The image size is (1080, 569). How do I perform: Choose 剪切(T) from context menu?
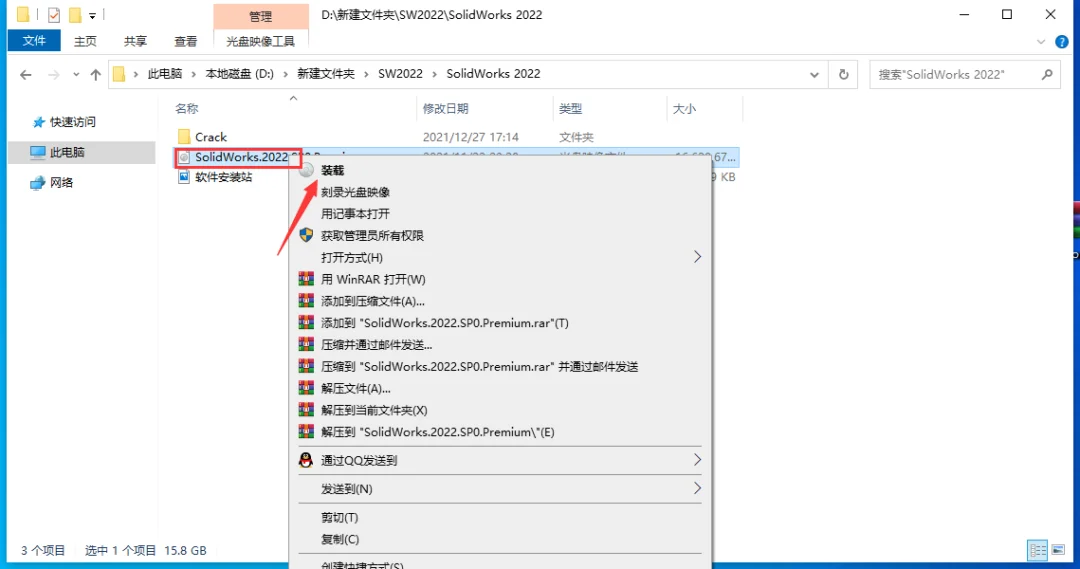(x=500, y=517)
